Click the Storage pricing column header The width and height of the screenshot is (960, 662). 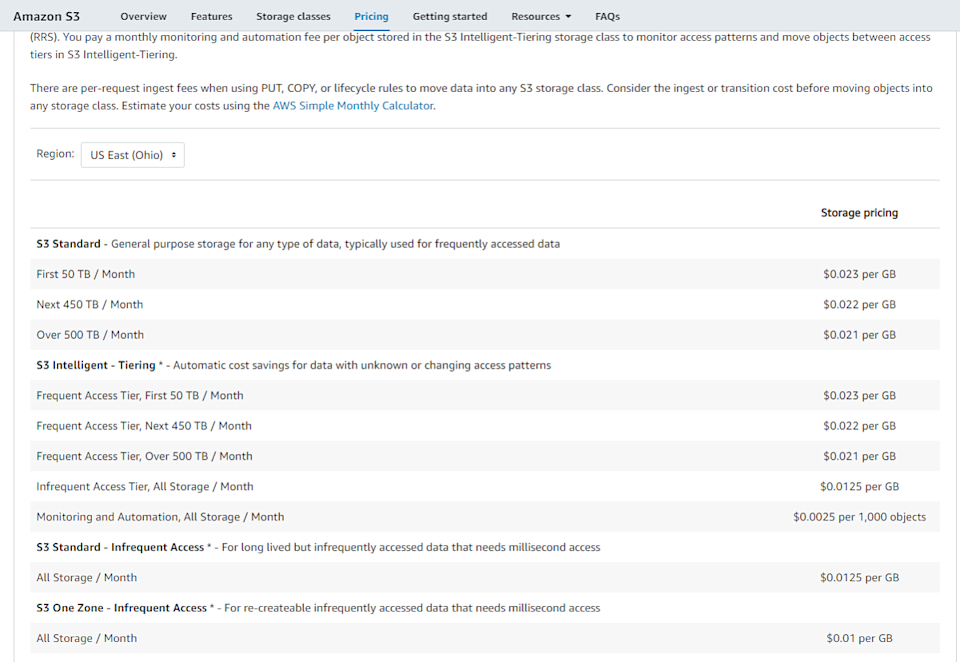pos(859,213)
